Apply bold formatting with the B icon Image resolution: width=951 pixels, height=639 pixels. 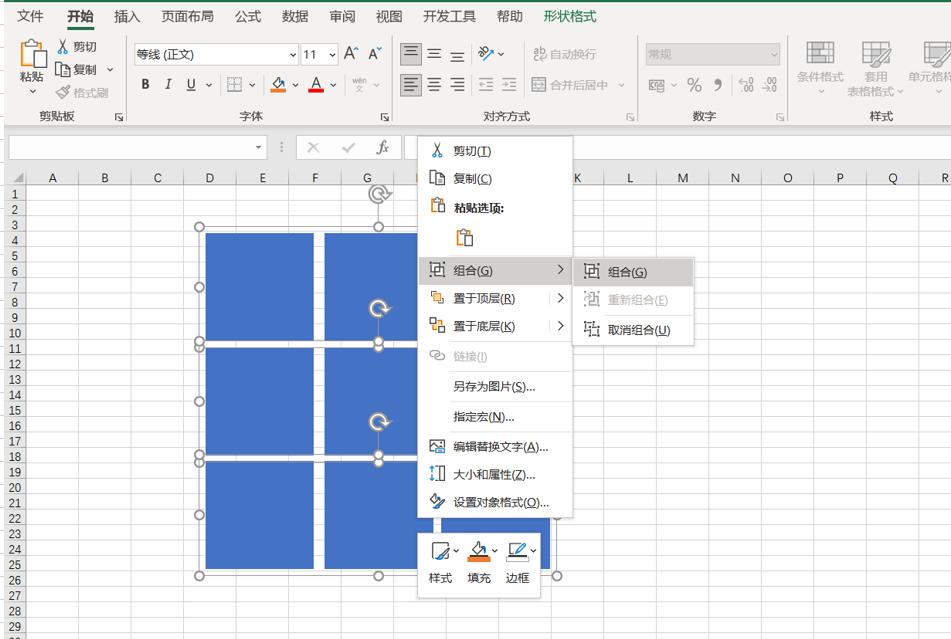tap(144, 85)
